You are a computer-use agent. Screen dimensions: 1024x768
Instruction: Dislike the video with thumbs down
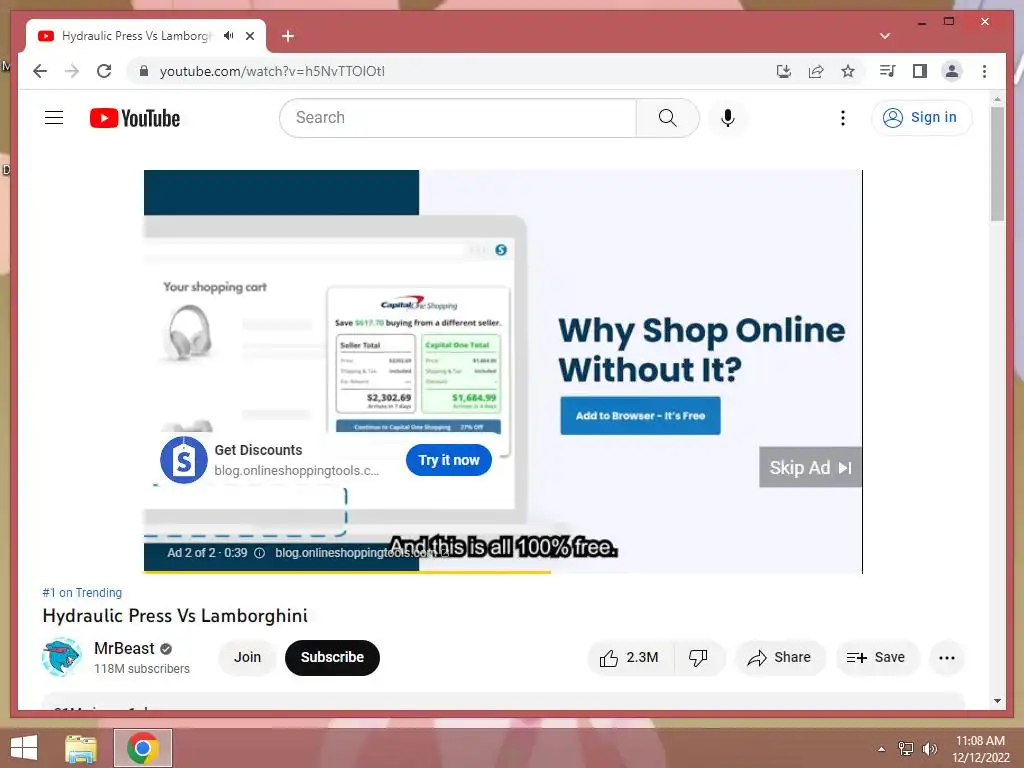click(x=698, y=658)
